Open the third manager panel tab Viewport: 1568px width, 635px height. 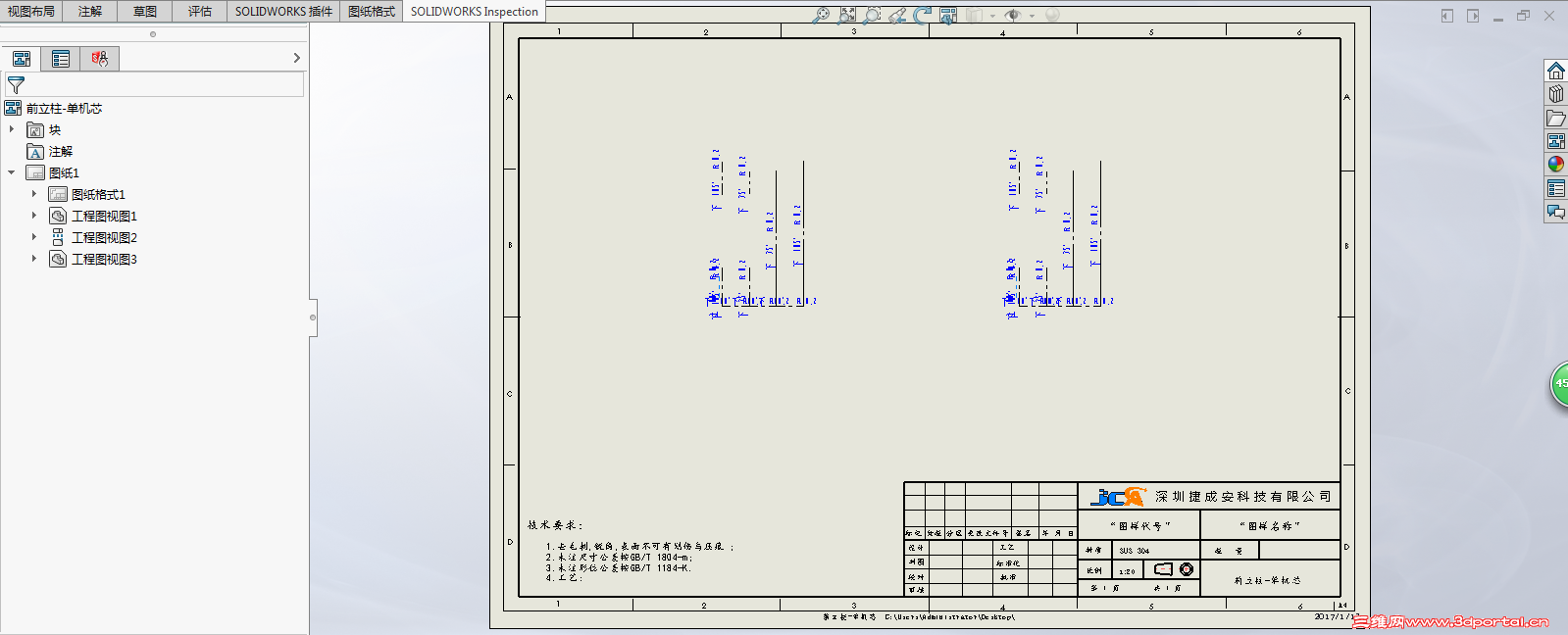[x=100, y=59]
